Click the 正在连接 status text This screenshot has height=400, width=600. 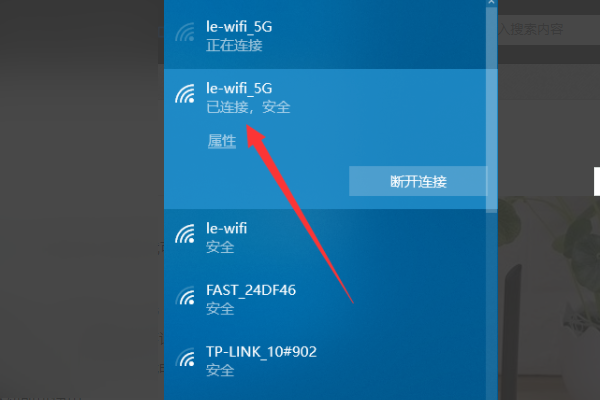click(234, 46)
